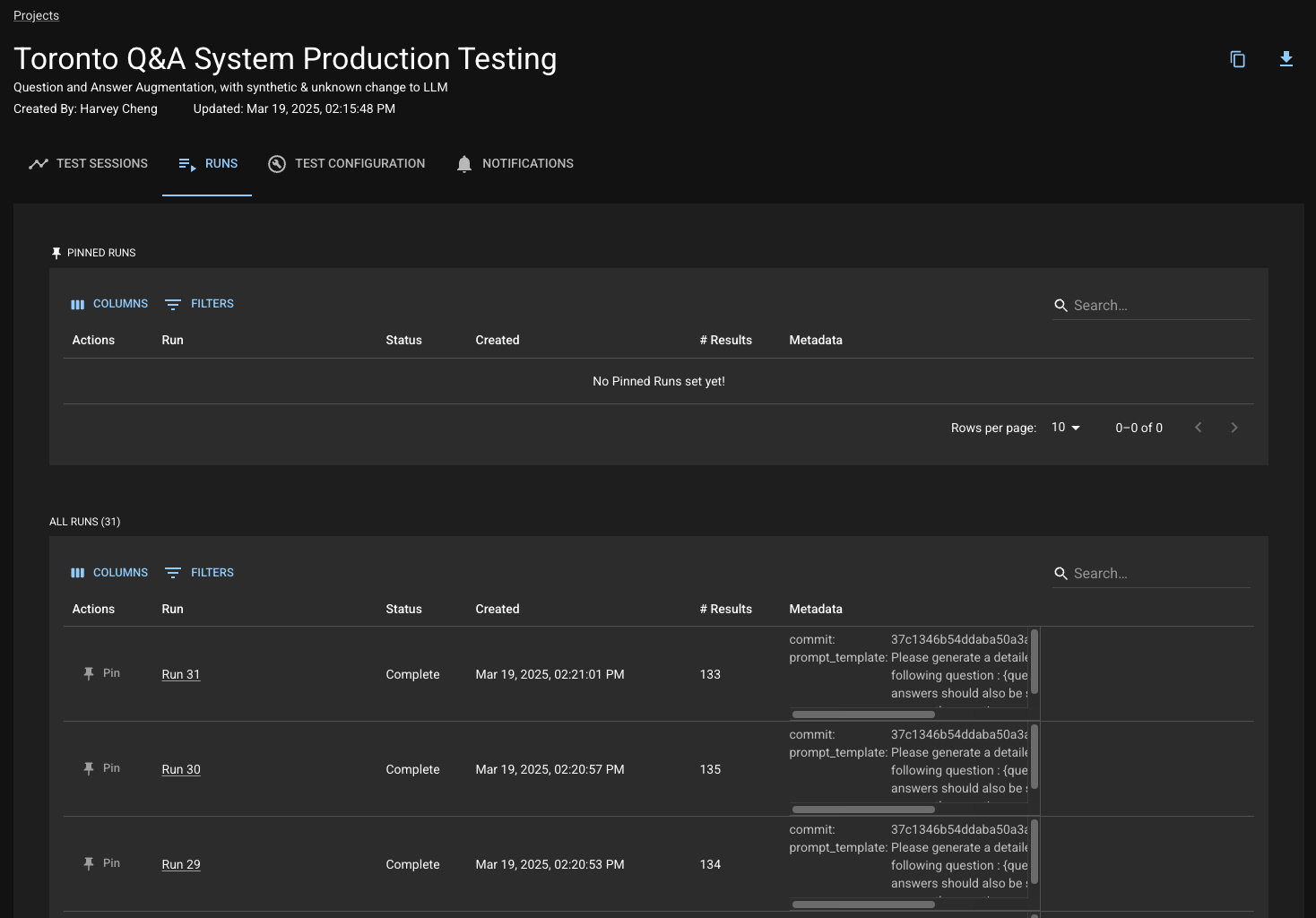Open Columns in All Runs table

[109, 573]
